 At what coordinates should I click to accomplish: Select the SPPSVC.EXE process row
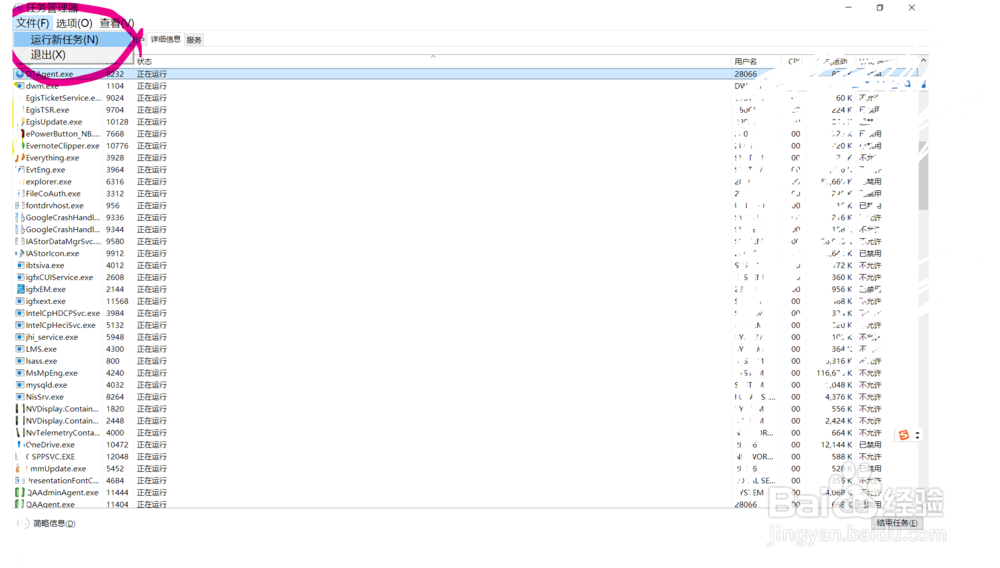(x=466, y=456)
